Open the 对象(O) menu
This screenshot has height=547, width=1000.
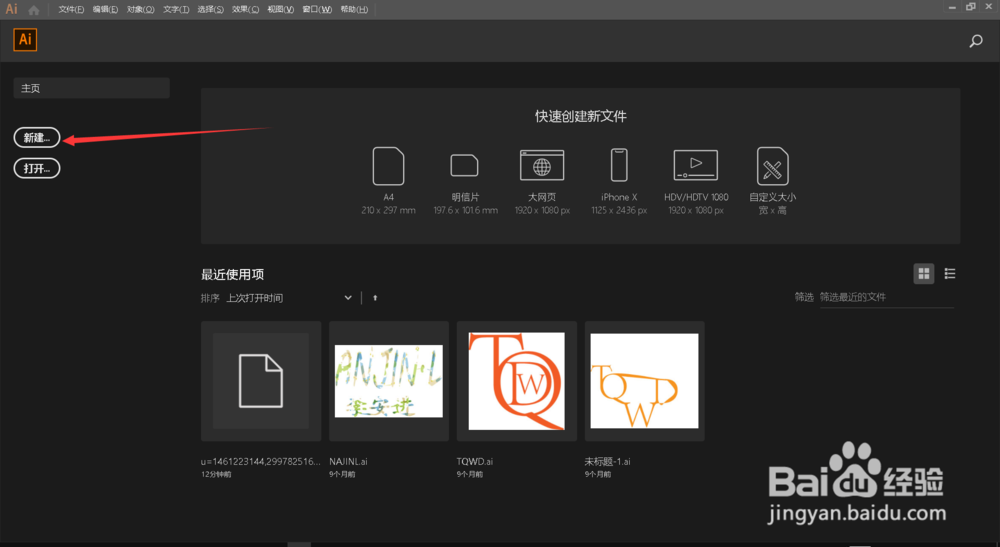click(140, 10)
